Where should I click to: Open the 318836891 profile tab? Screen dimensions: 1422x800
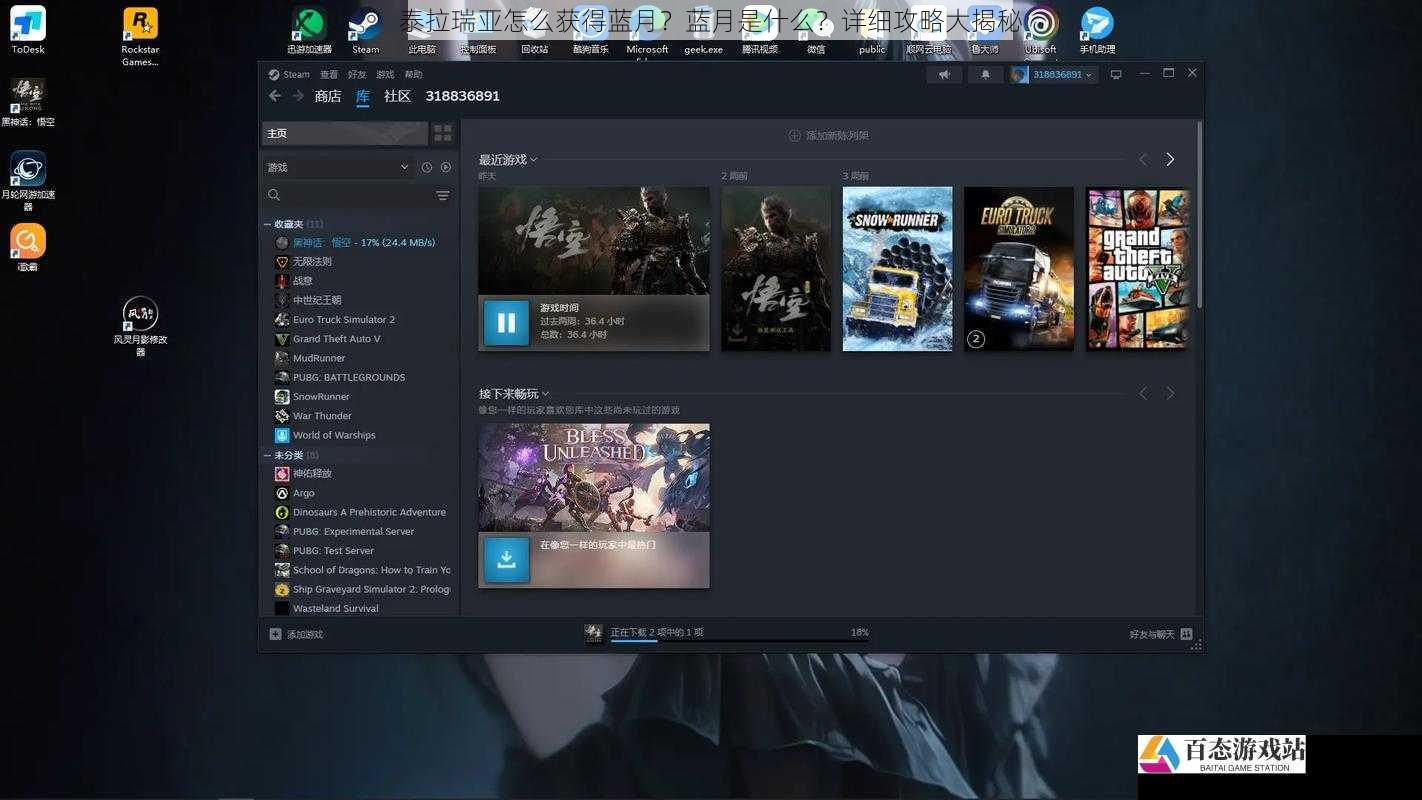point(462,96)
